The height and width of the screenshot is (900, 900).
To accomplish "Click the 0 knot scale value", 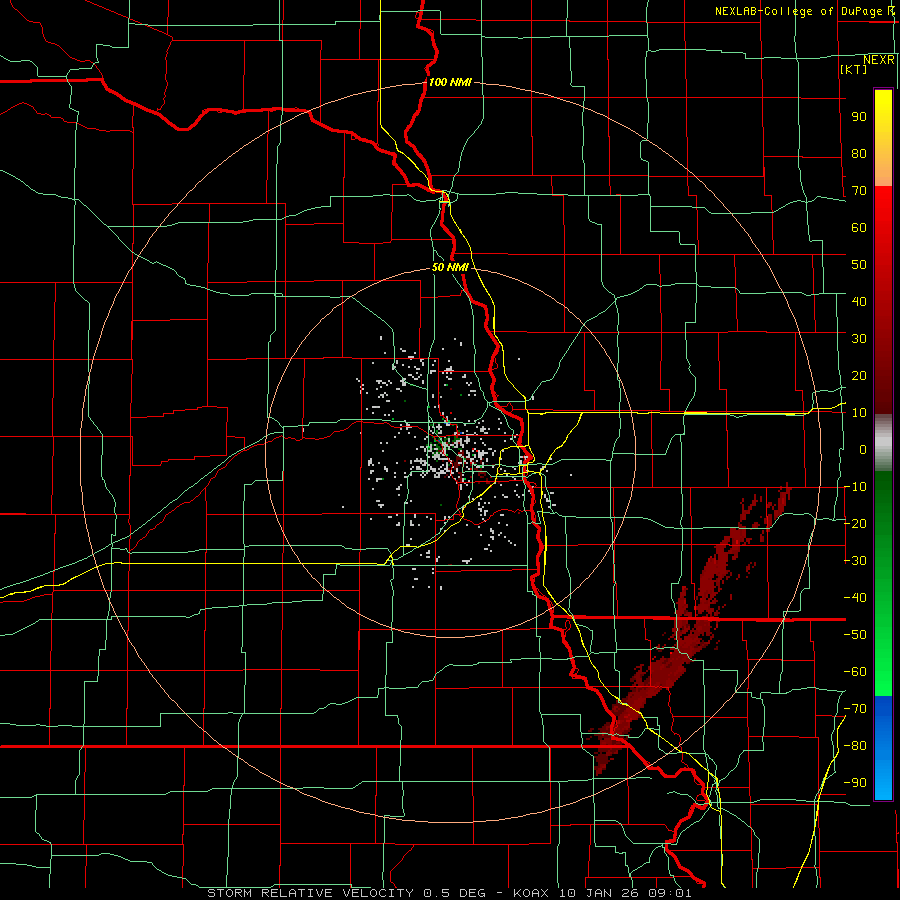I will (863, 449).
